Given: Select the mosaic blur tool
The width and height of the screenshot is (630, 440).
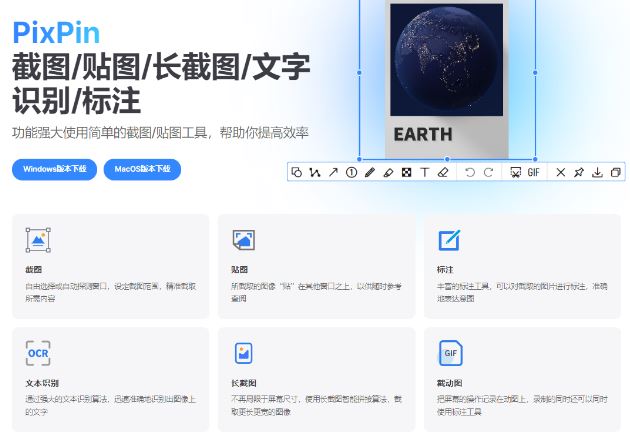Looking at the screenshot, I should pos(407,172).
